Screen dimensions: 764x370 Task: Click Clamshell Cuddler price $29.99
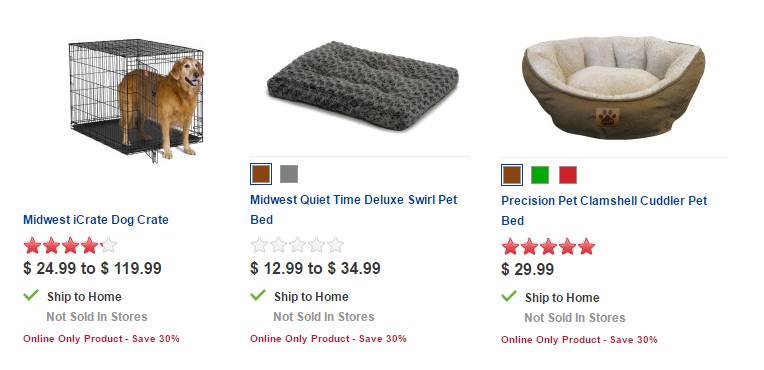528,269
